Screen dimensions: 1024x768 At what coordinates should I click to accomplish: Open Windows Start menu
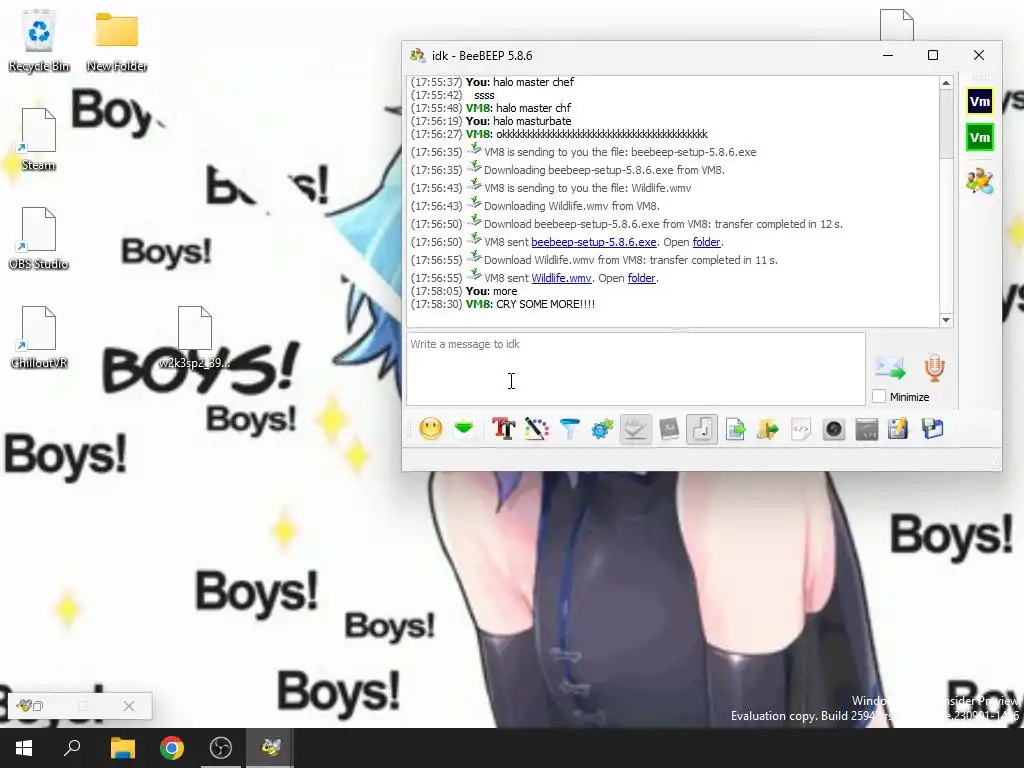coord(24,748)
